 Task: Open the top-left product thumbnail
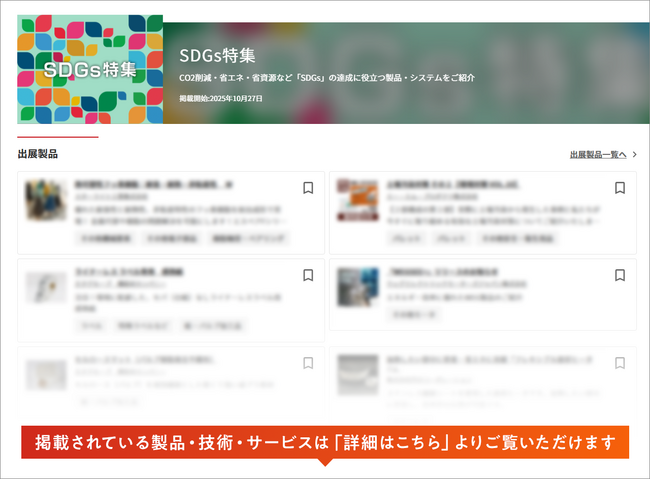pos(46,200)
